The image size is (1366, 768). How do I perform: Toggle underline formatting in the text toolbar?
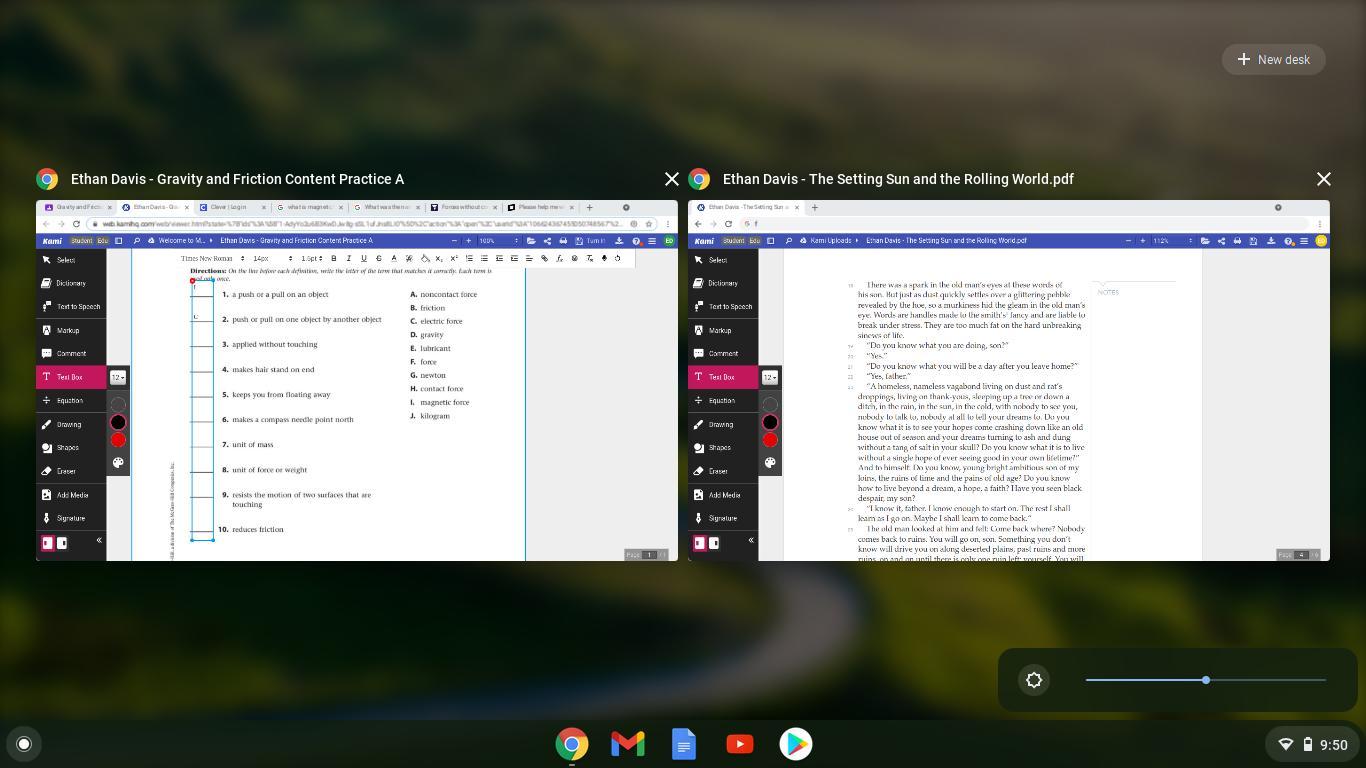tap(363, 258)
